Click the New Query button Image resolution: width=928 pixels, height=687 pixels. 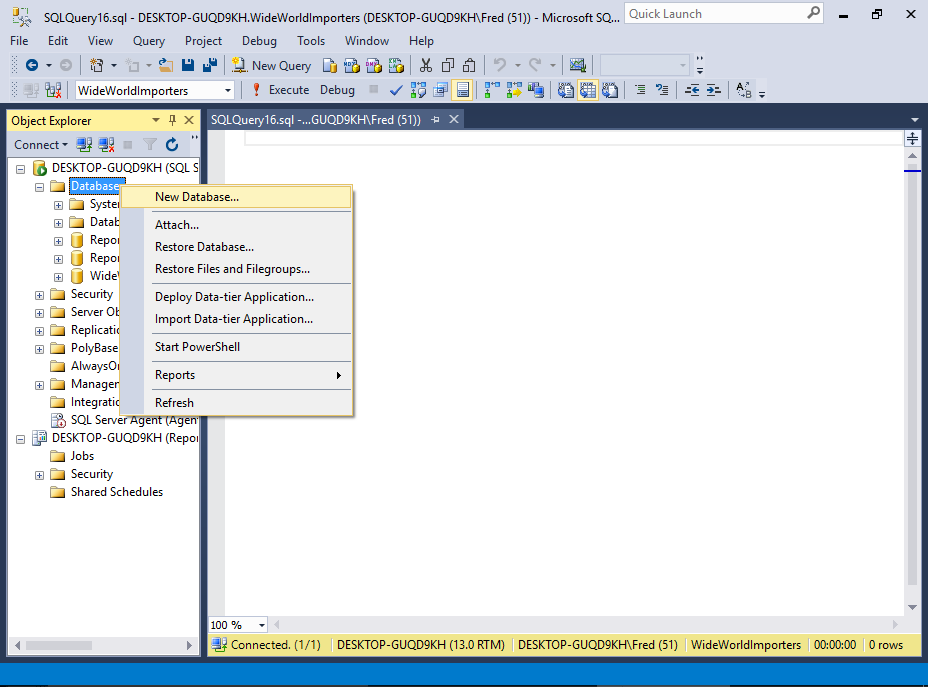point(272,65)
